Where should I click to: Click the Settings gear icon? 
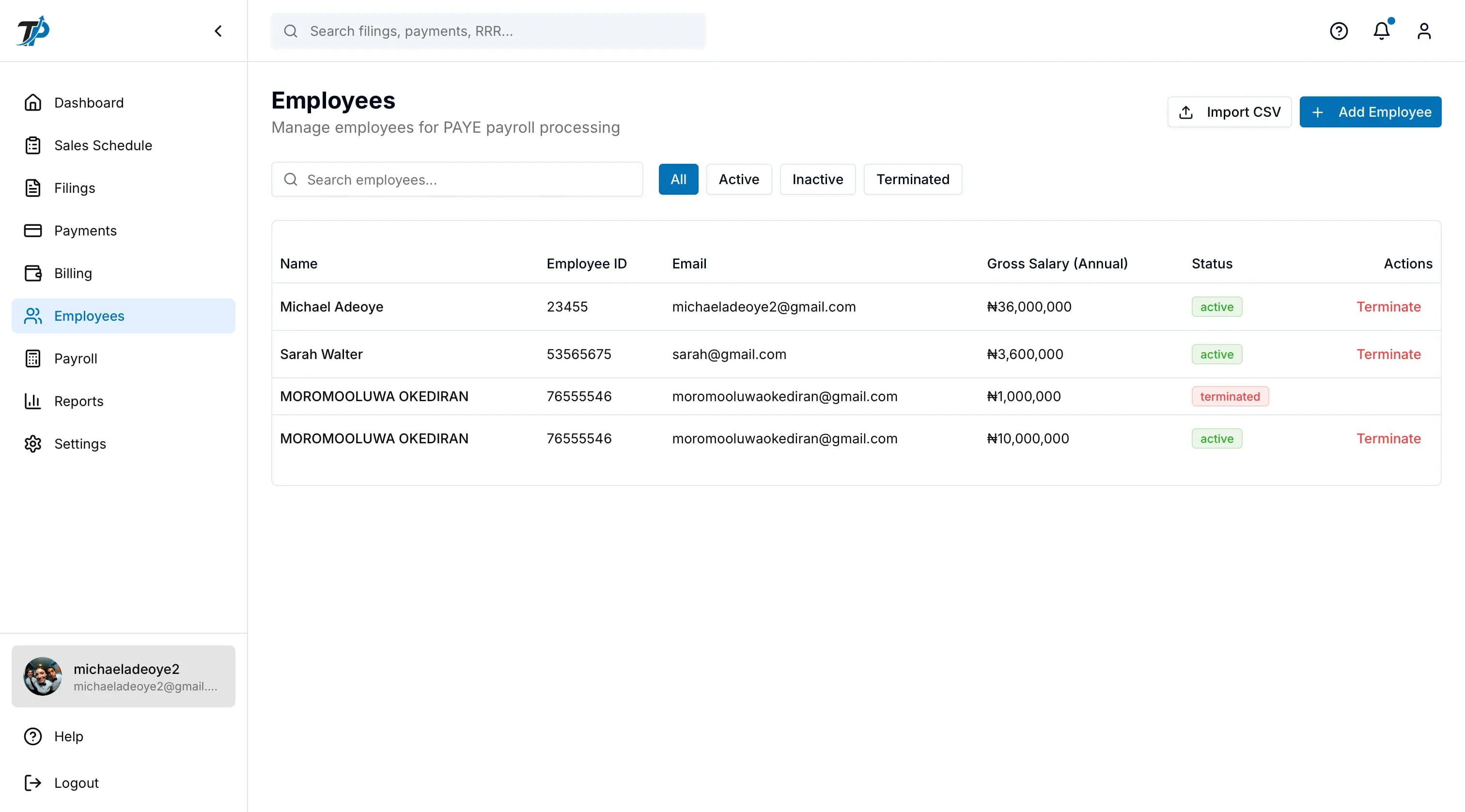(33, 443)
